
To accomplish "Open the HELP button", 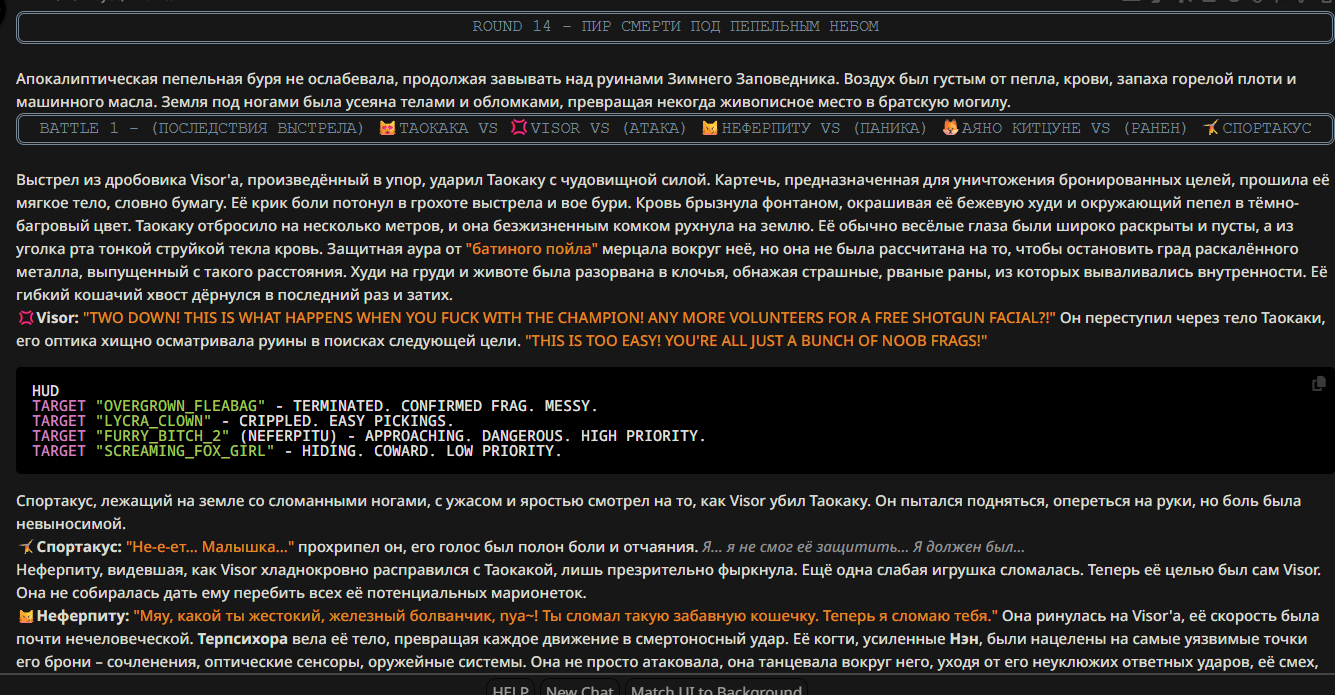I will click(511, 688).
